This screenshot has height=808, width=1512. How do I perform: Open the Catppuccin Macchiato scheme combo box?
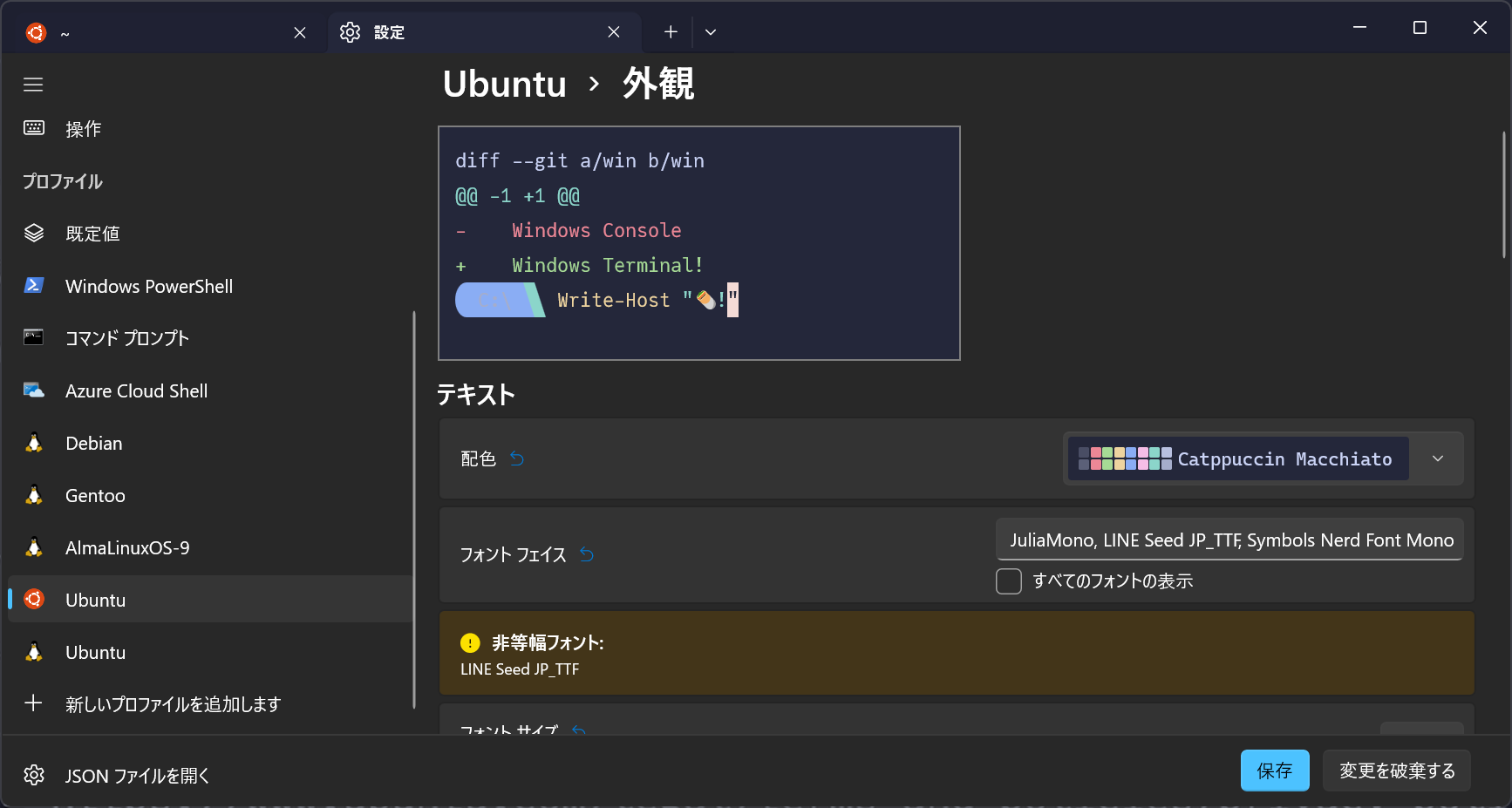click(x=1263, y=458)
